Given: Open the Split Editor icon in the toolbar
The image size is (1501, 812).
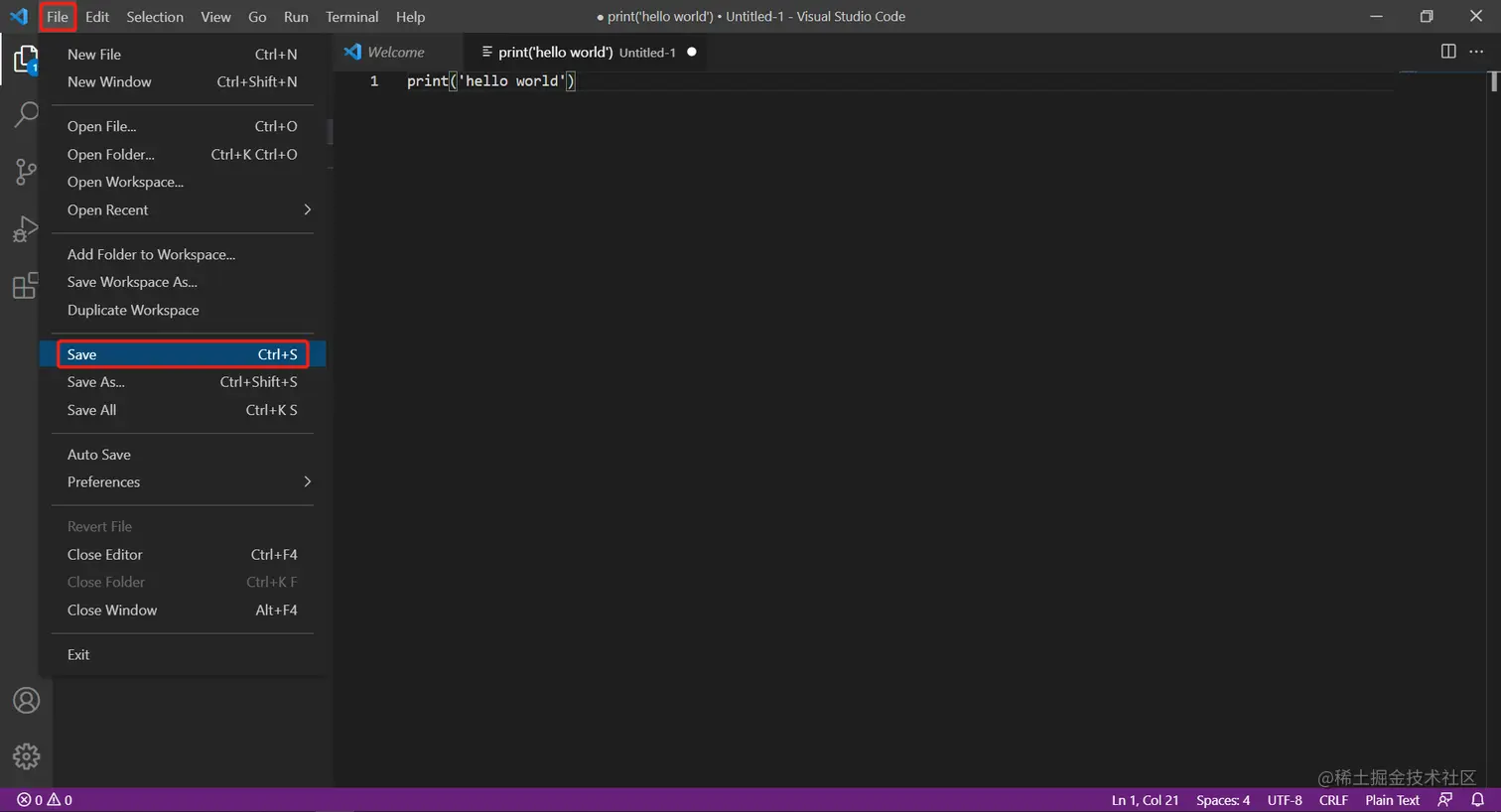Looking at the screenshot, I should coord(1447,52).
